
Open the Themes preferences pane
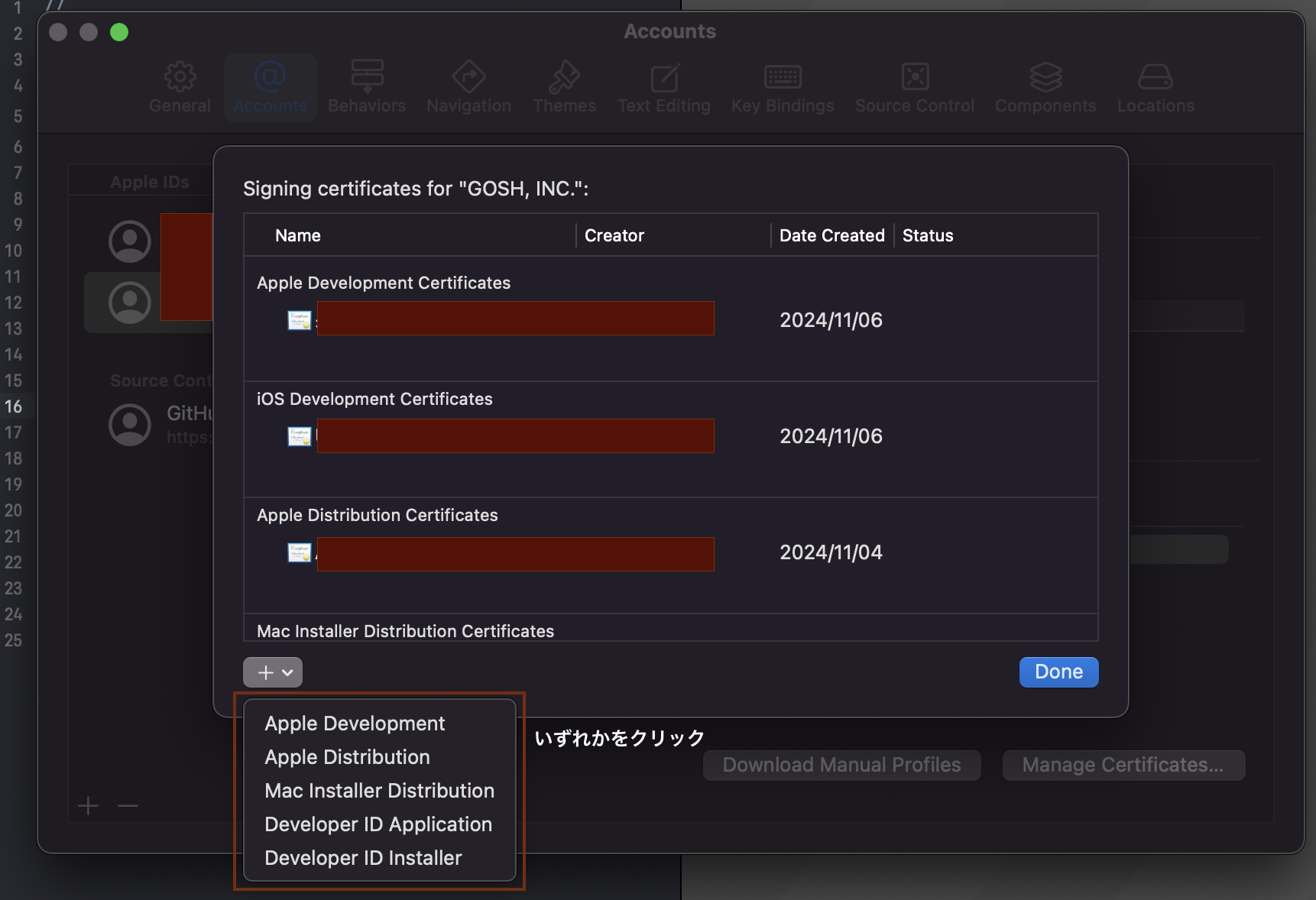[564, 87]
